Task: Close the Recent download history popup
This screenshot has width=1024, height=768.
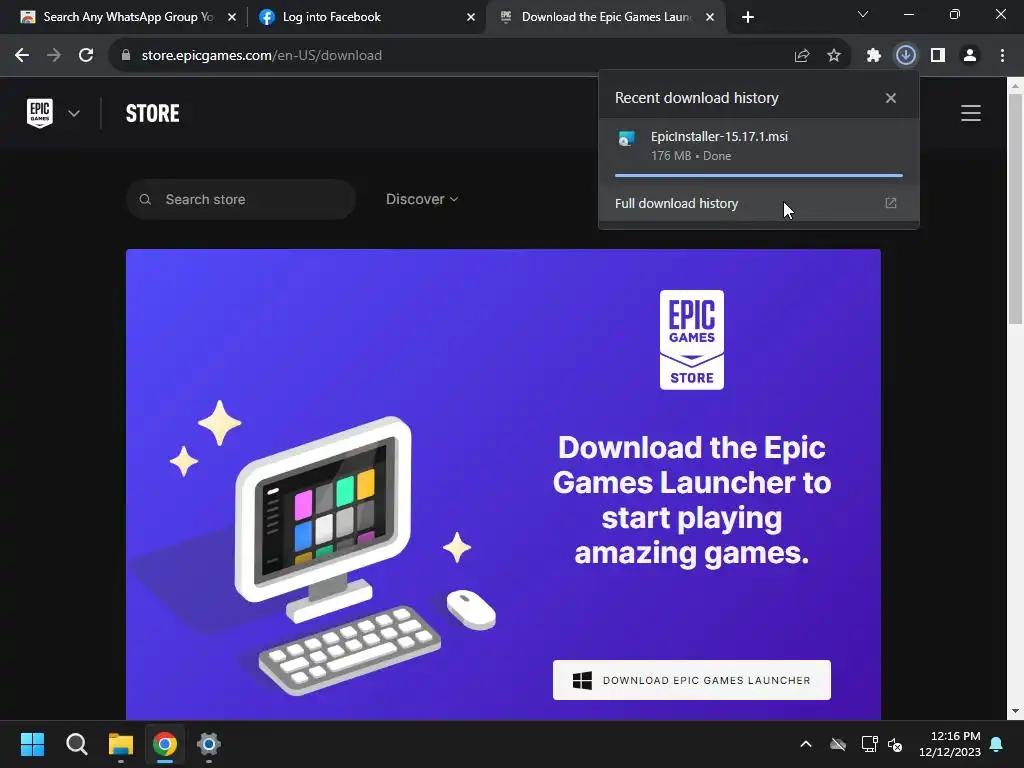Action: 891,98
